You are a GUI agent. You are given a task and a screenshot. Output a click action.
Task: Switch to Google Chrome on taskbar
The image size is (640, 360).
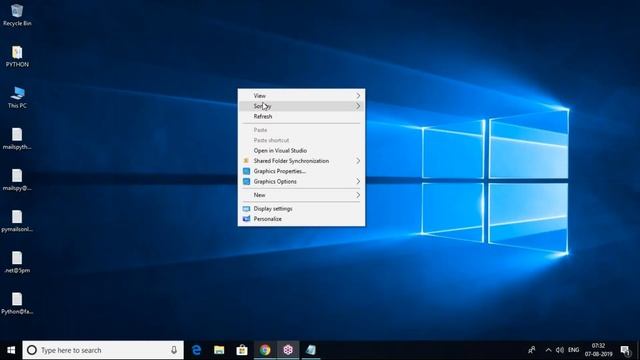click(x=265, y=350)
